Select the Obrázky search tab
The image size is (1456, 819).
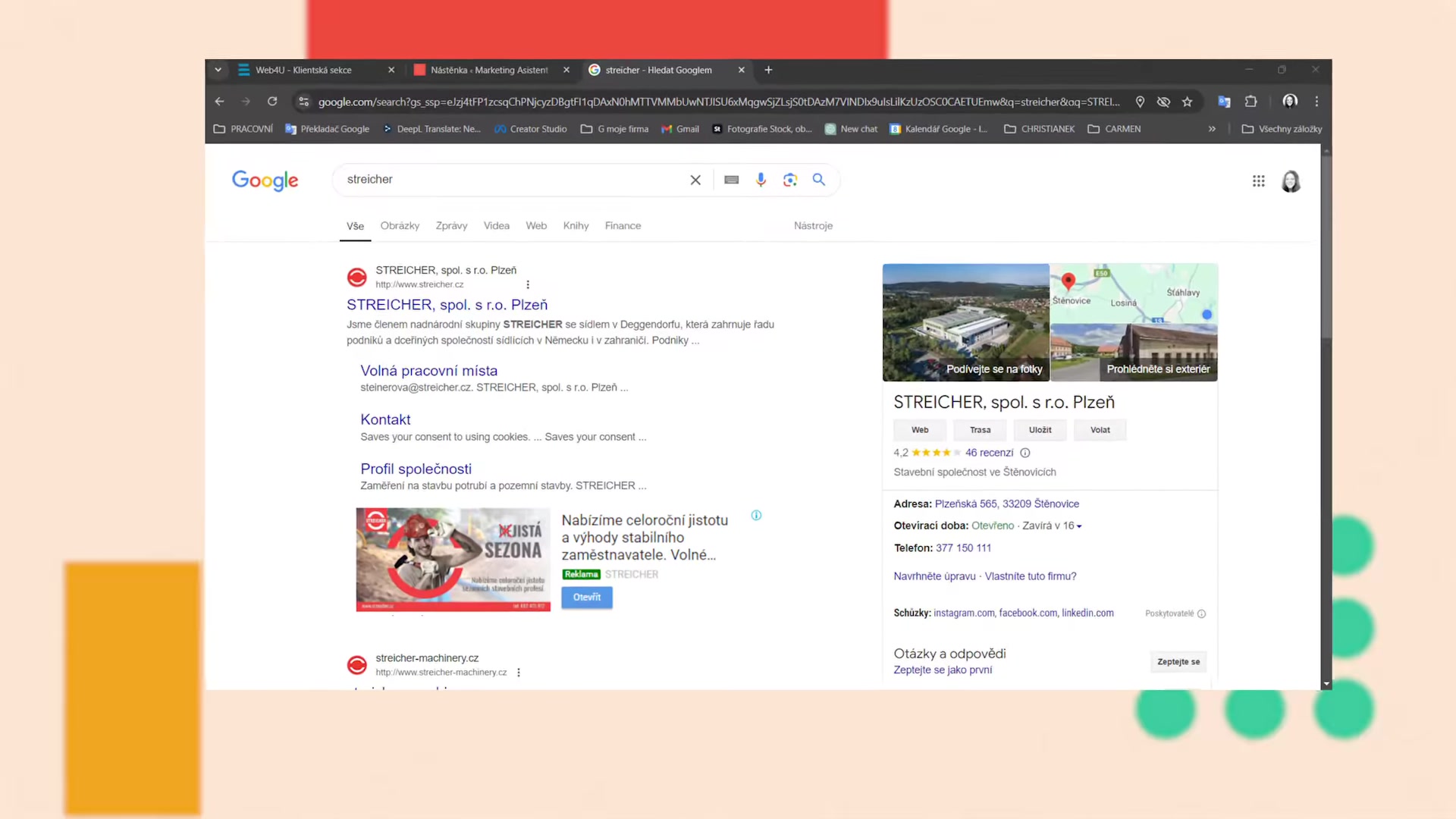400,226
